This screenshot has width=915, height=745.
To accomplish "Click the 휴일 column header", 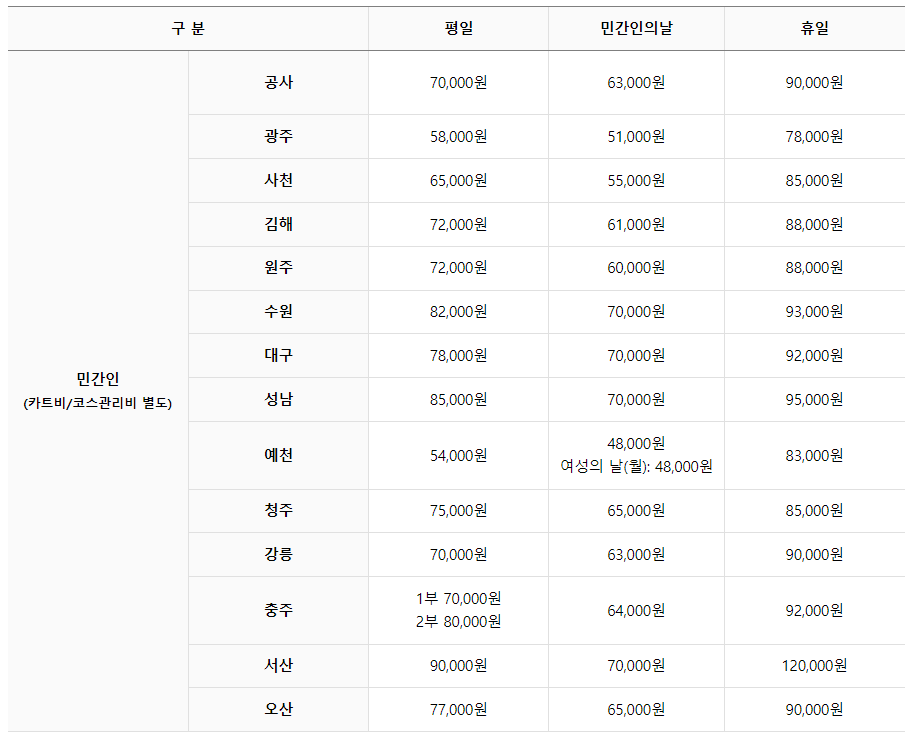I will tap(815, 28).
